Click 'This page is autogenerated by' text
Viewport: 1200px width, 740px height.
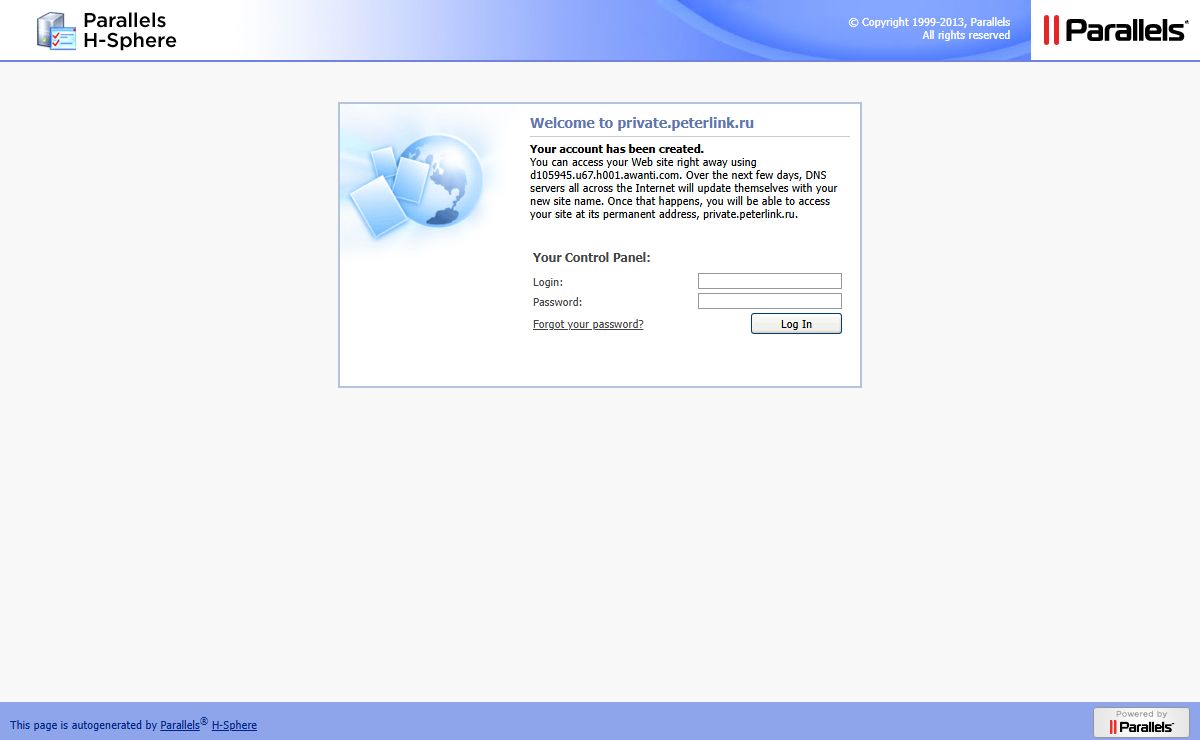pyautogui.click(x=84, y=725)
